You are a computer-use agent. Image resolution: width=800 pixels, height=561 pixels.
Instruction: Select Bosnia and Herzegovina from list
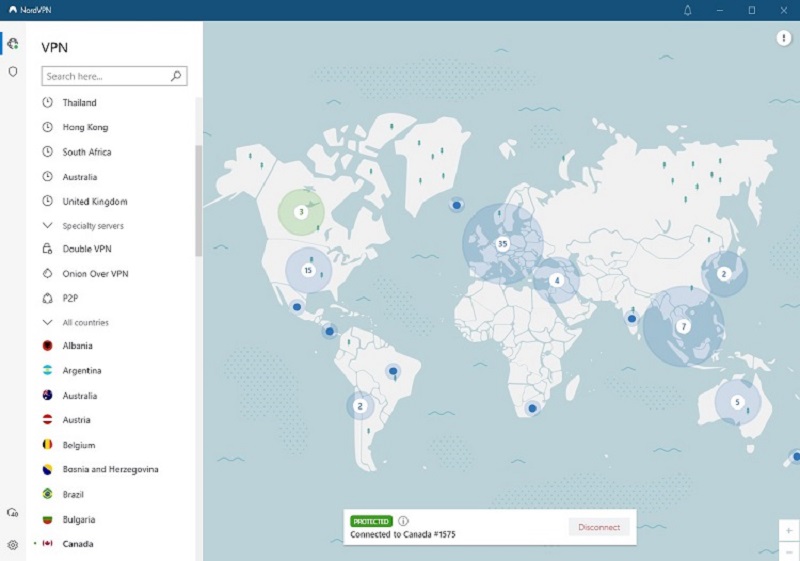pyautogui.click(x=111, y=469)
